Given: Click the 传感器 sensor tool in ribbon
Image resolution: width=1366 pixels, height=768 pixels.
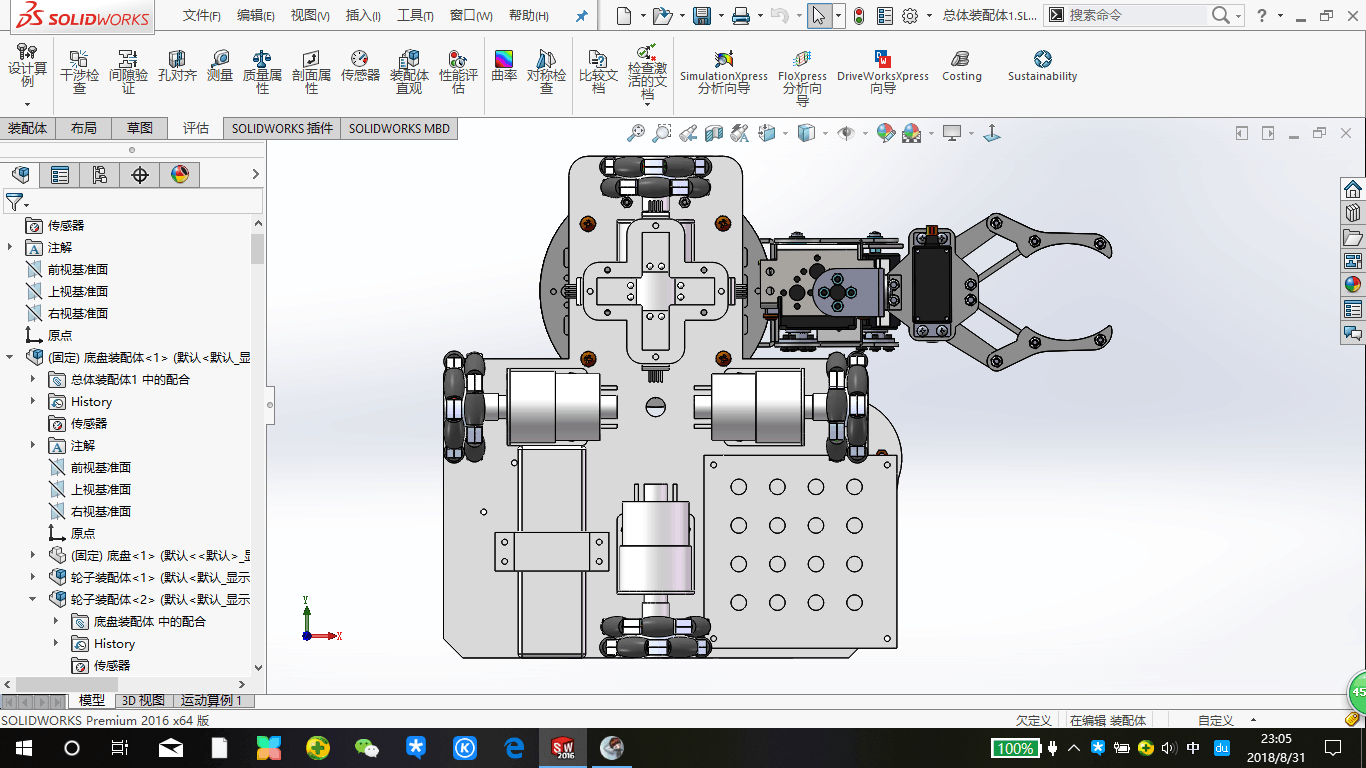Looking at the screenshot, I should [360, 67].
